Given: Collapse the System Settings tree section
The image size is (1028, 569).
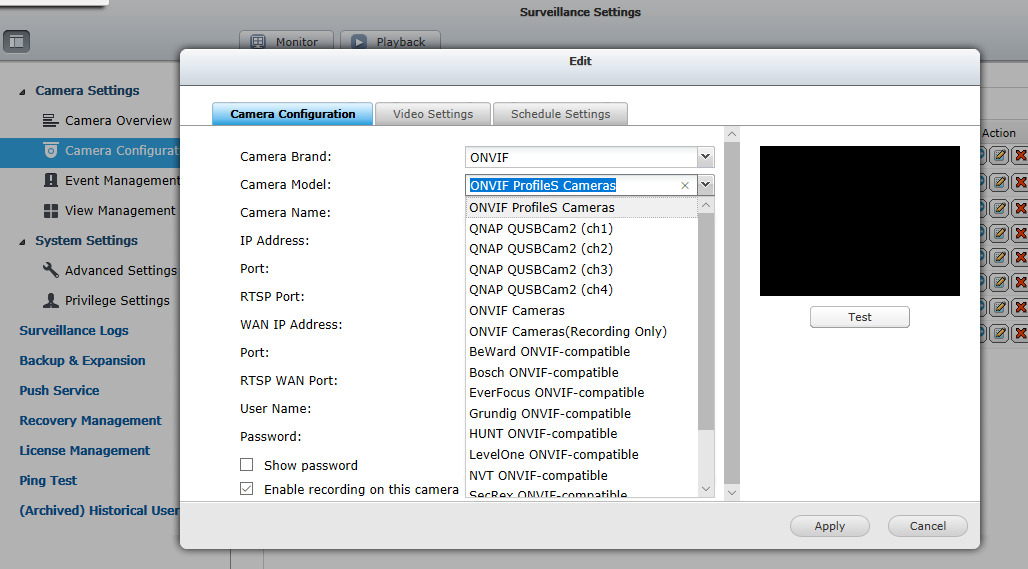Looking at the screenshot, I should 23,241.
